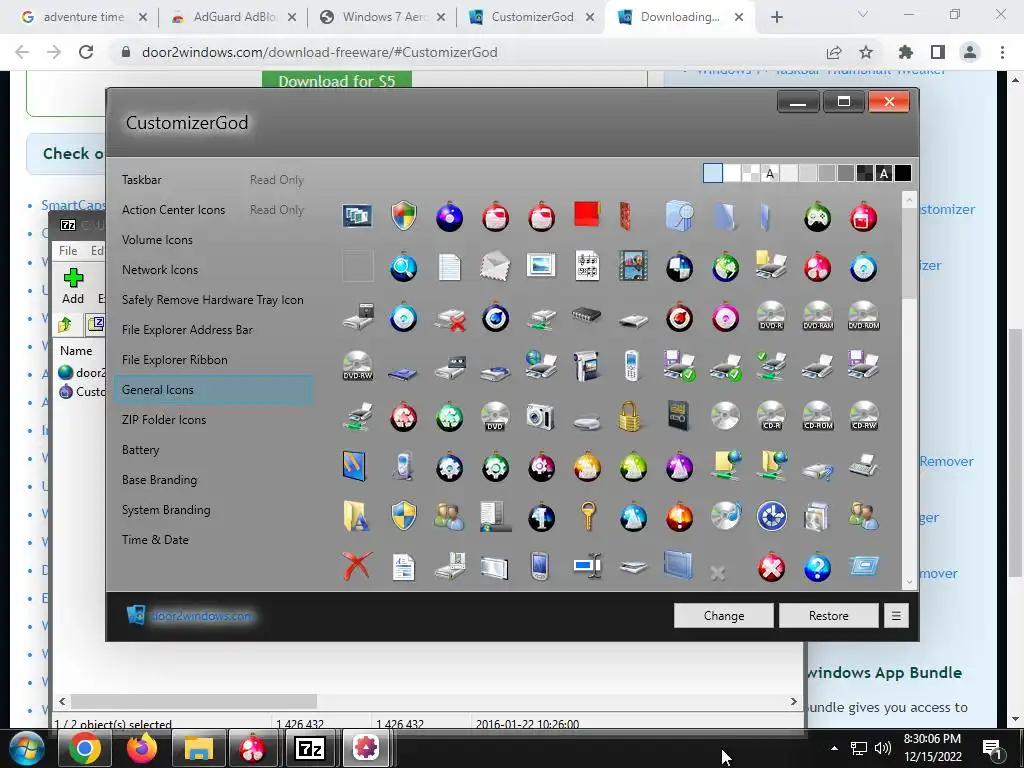Select ZIP Folder Icons category
Viewport: 1024px width, 768px height.
click(x=163, y=420)
